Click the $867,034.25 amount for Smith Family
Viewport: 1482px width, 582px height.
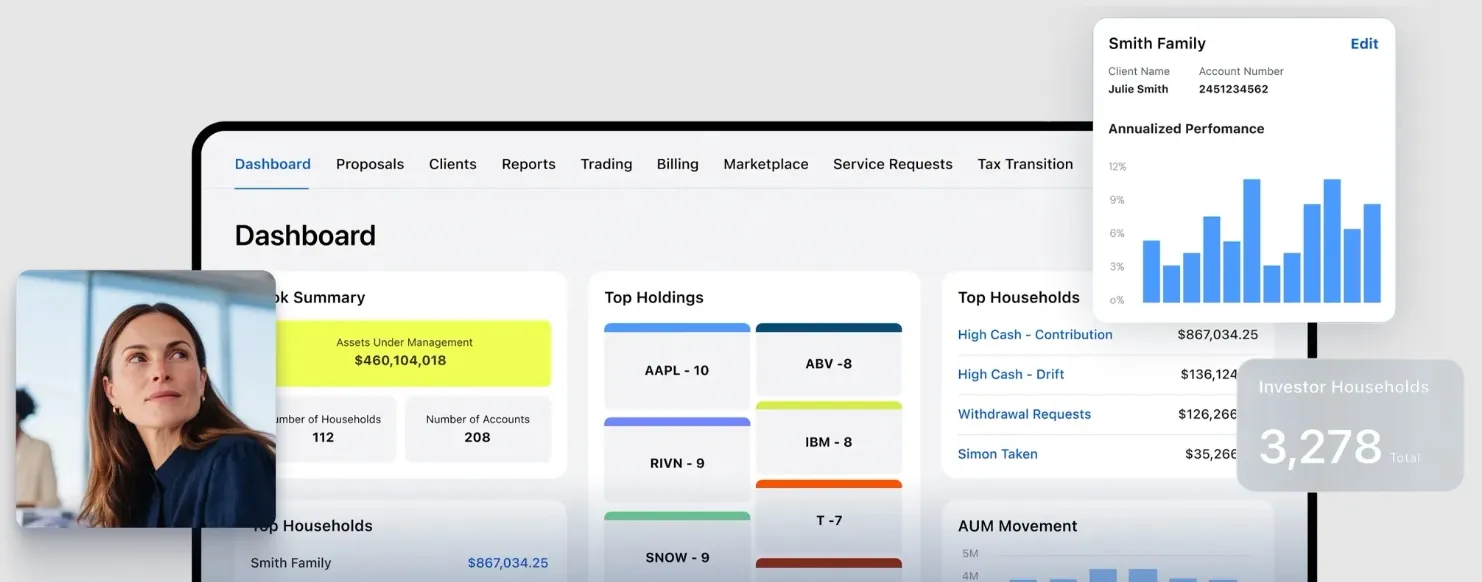[508, 562]
